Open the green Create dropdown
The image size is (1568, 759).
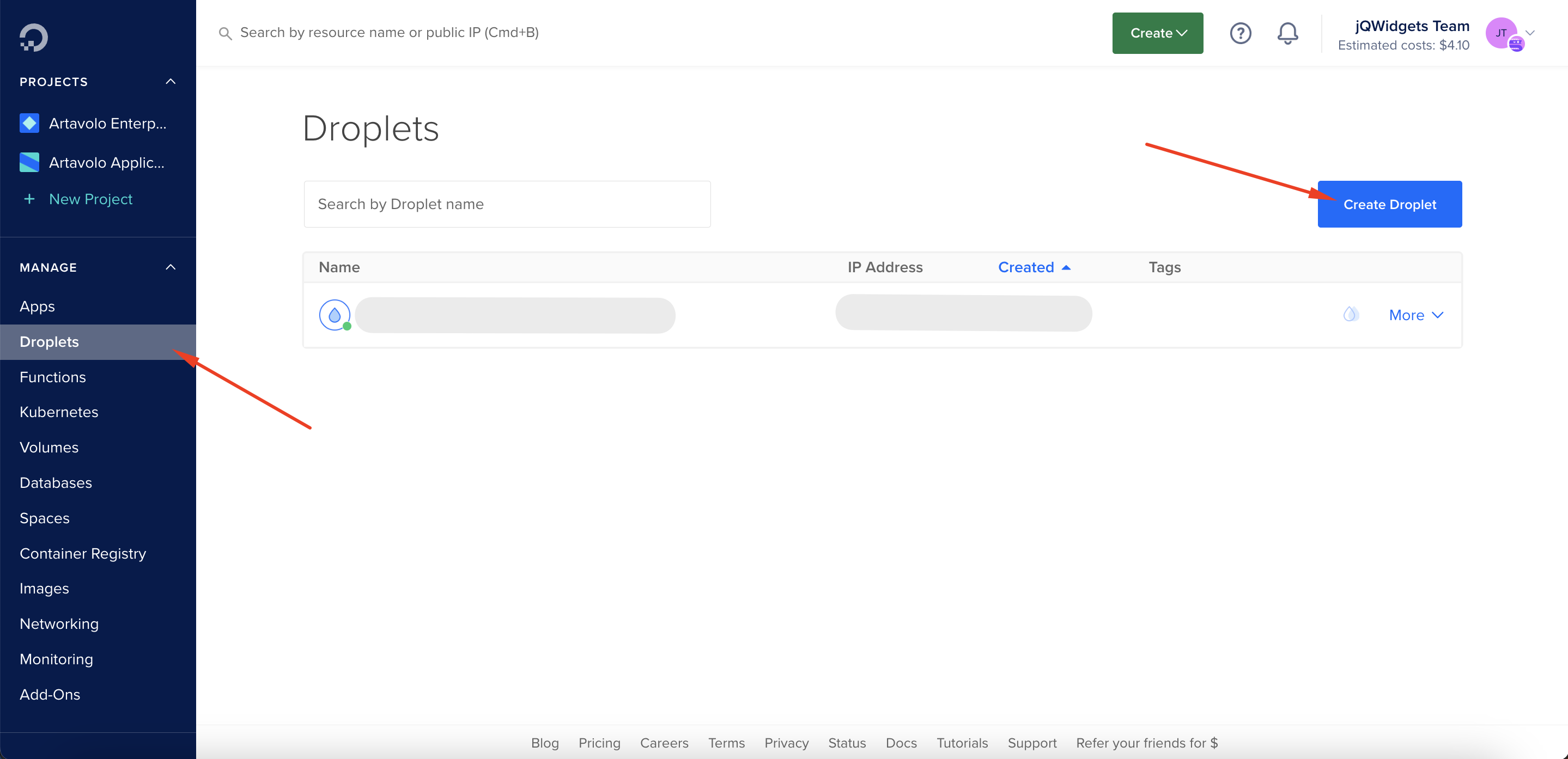point(1157,33)
